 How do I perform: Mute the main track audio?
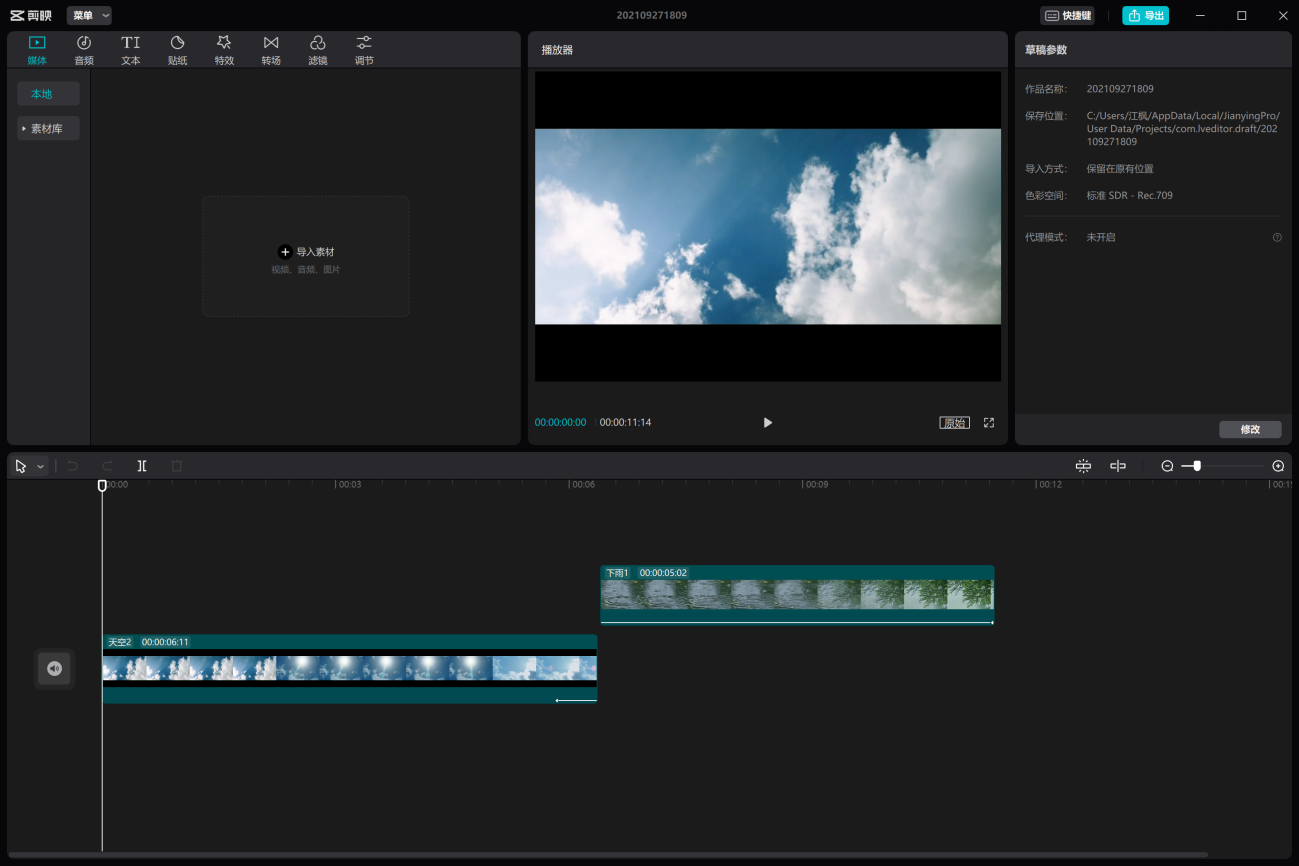pyautogui.click(x=55, y=668)
